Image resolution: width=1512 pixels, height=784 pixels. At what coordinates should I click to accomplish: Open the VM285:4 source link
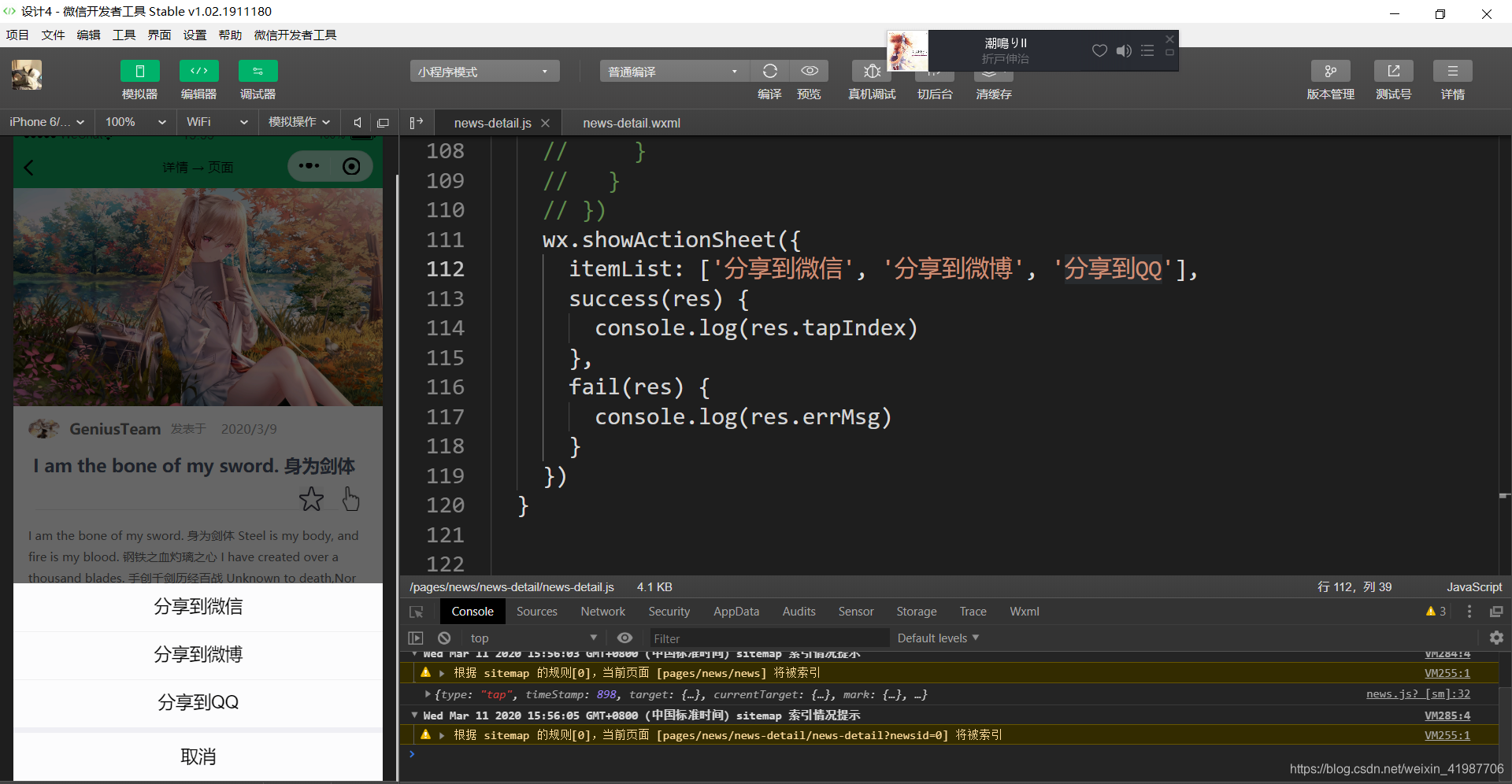(1447, 716)
